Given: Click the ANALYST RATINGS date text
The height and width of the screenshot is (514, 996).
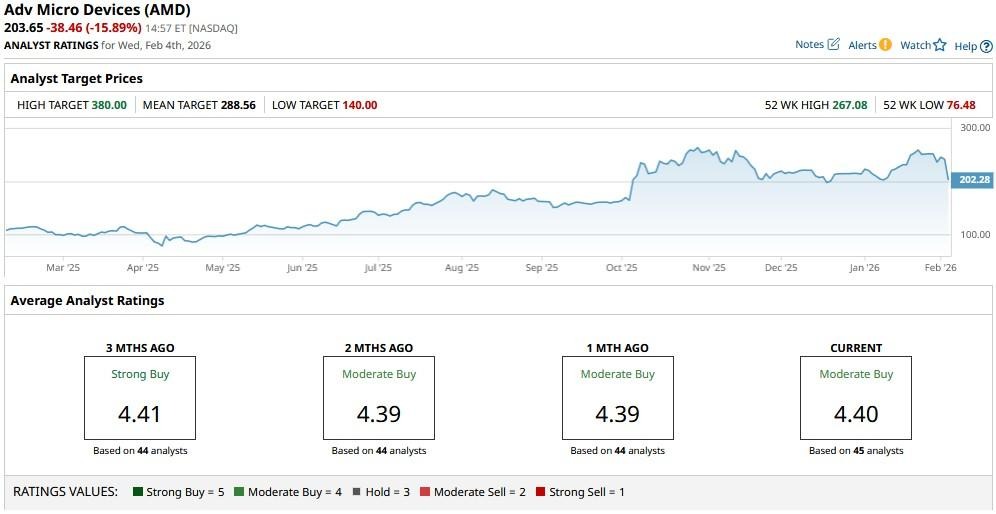Looking at the screenshot, I should 108,45.
